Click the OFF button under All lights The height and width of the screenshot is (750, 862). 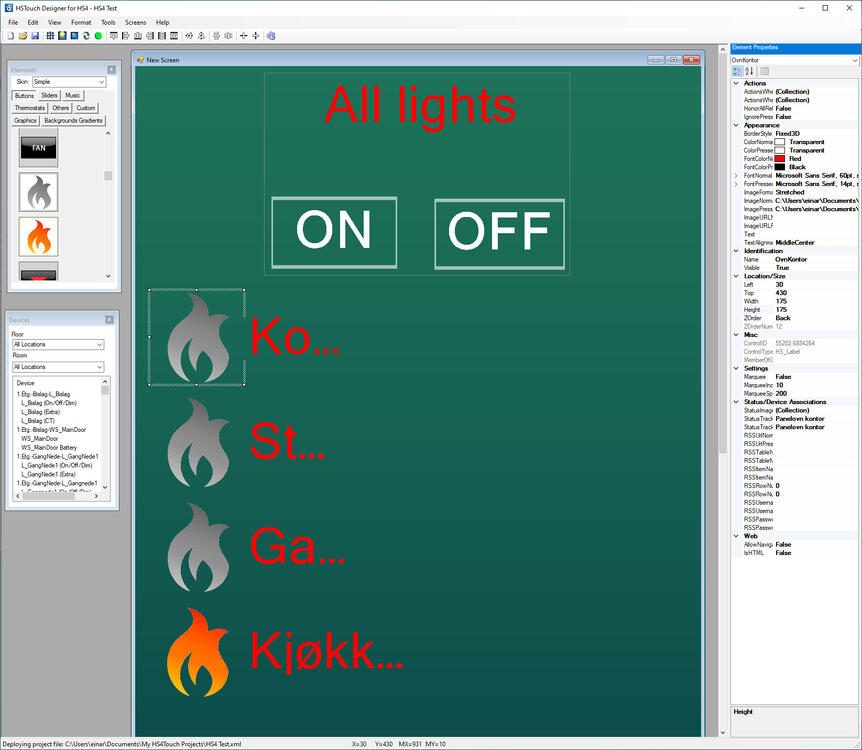point(499,233)
